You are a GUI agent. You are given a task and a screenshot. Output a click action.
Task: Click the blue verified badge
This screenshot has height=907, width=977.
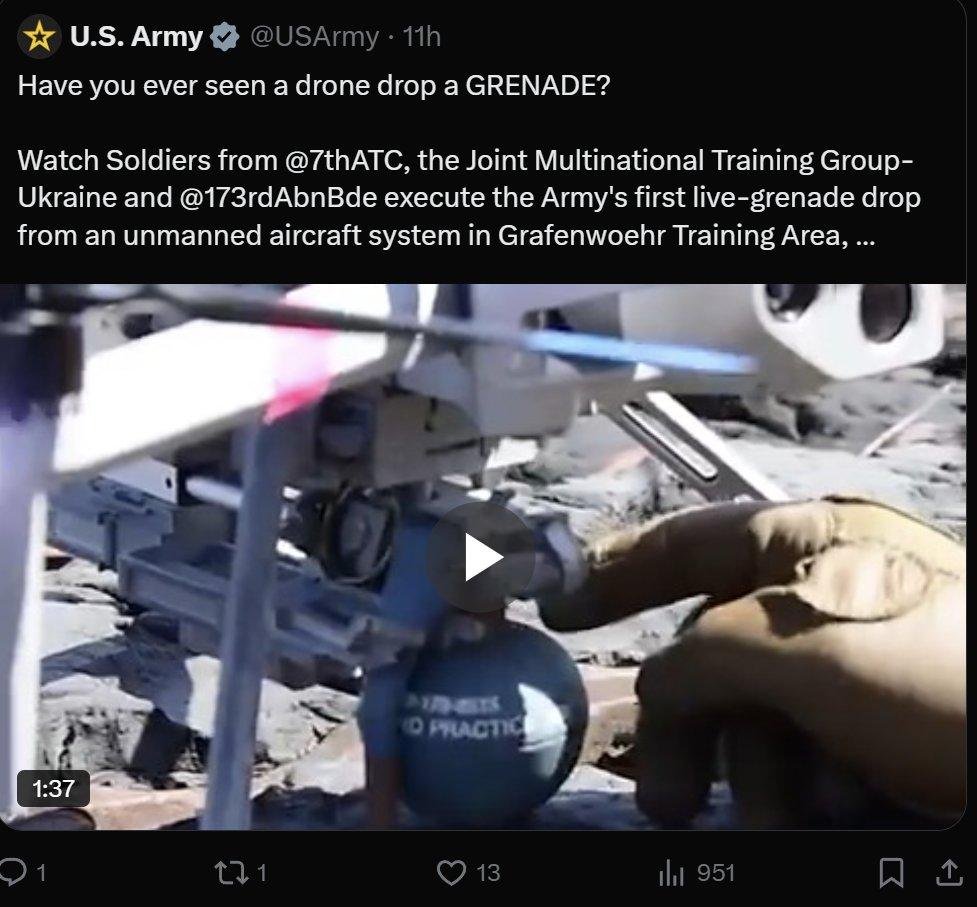(x=224, y=37)
